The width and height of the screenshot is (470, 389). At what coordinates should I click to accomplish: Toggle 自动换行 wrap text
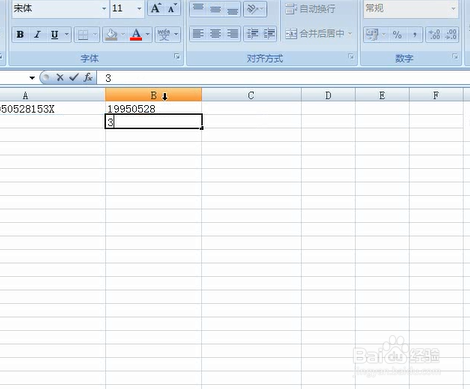click(x=310, y=9)
